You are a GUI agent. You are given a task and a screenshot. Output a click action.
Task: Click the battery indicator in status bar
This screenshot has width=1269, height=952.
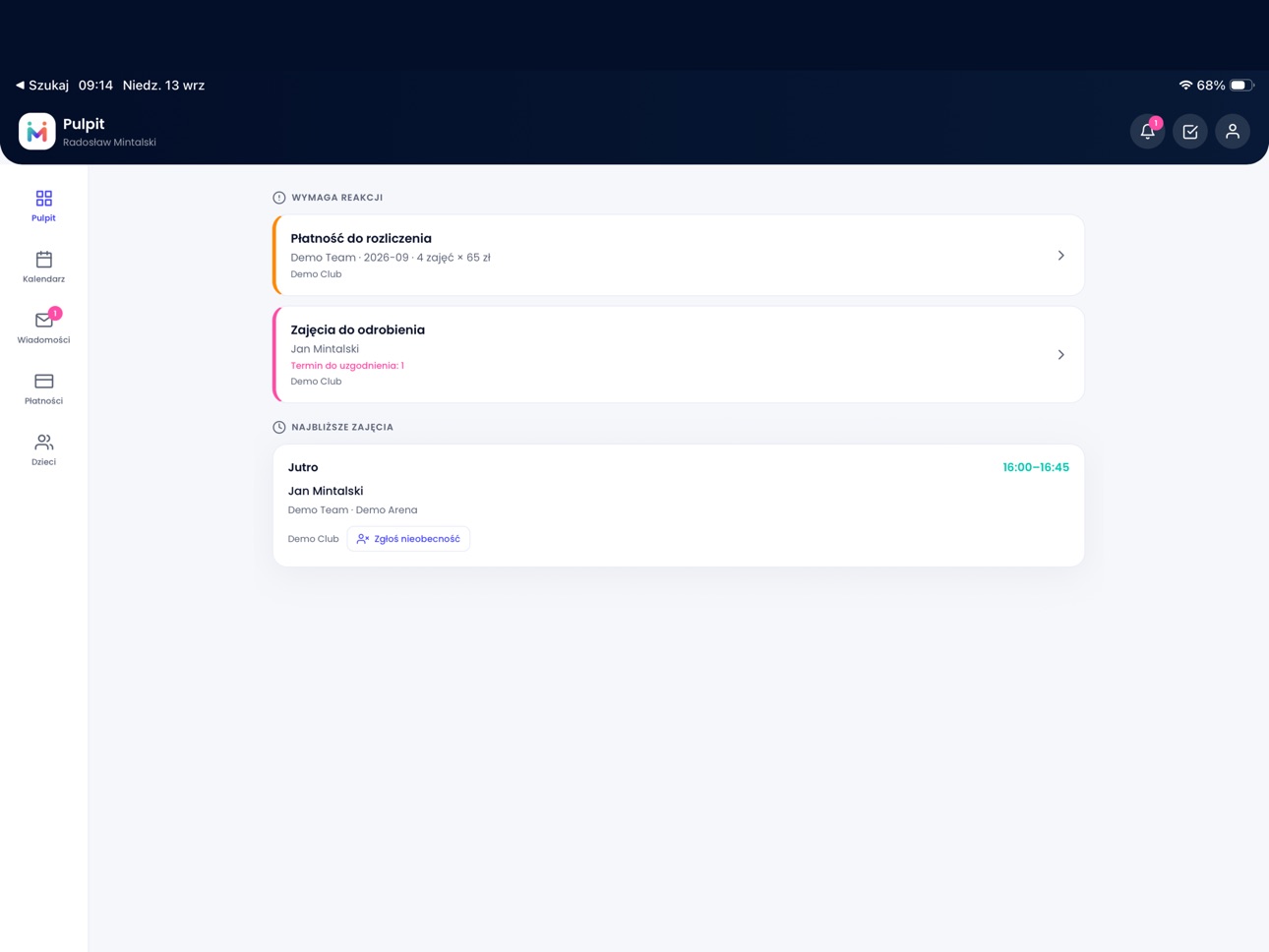click(x=1242, y=86)
